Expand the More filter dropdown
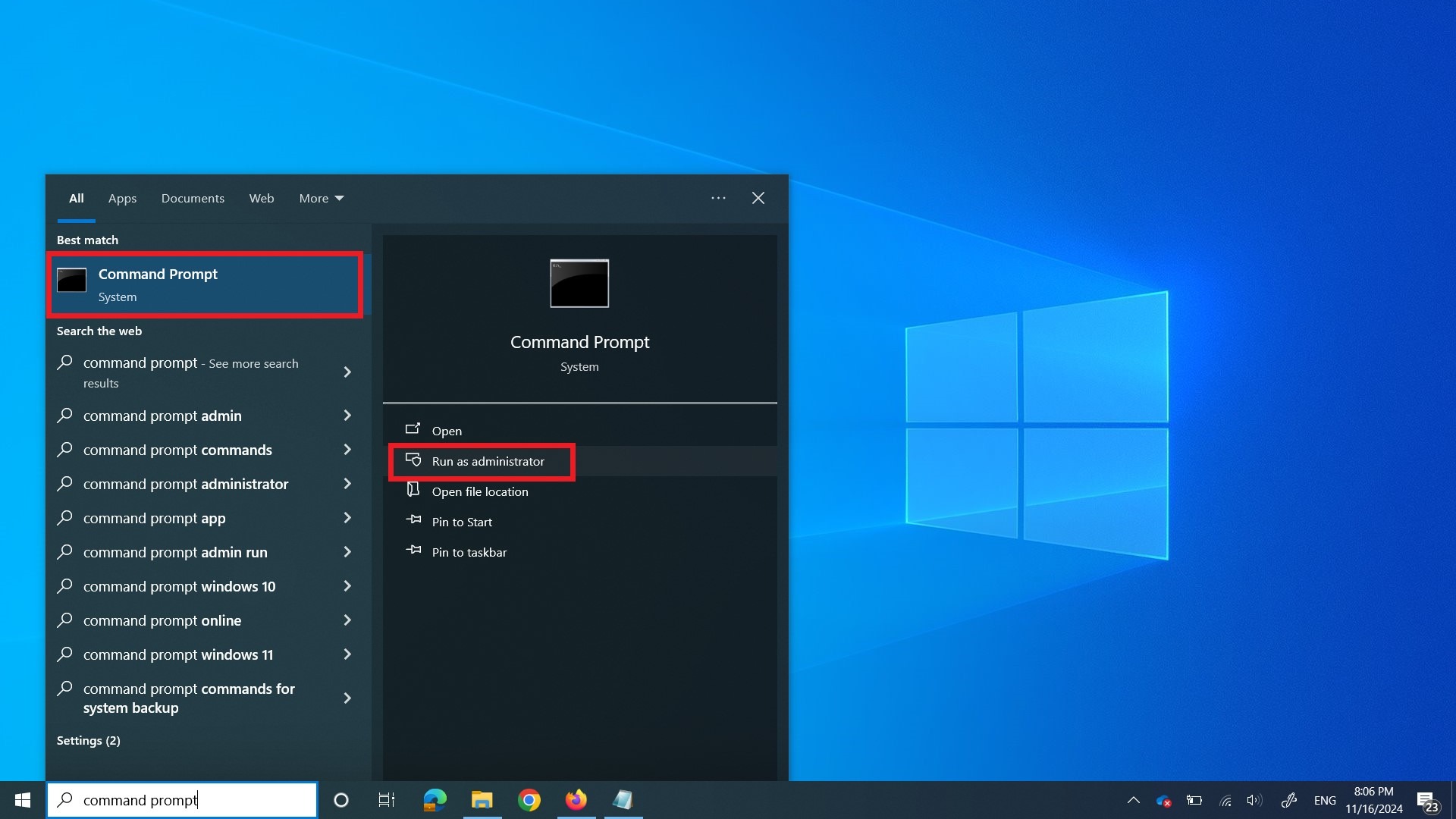The width and height of the screenshot is (1456, 819). click(x=321, y=199)
